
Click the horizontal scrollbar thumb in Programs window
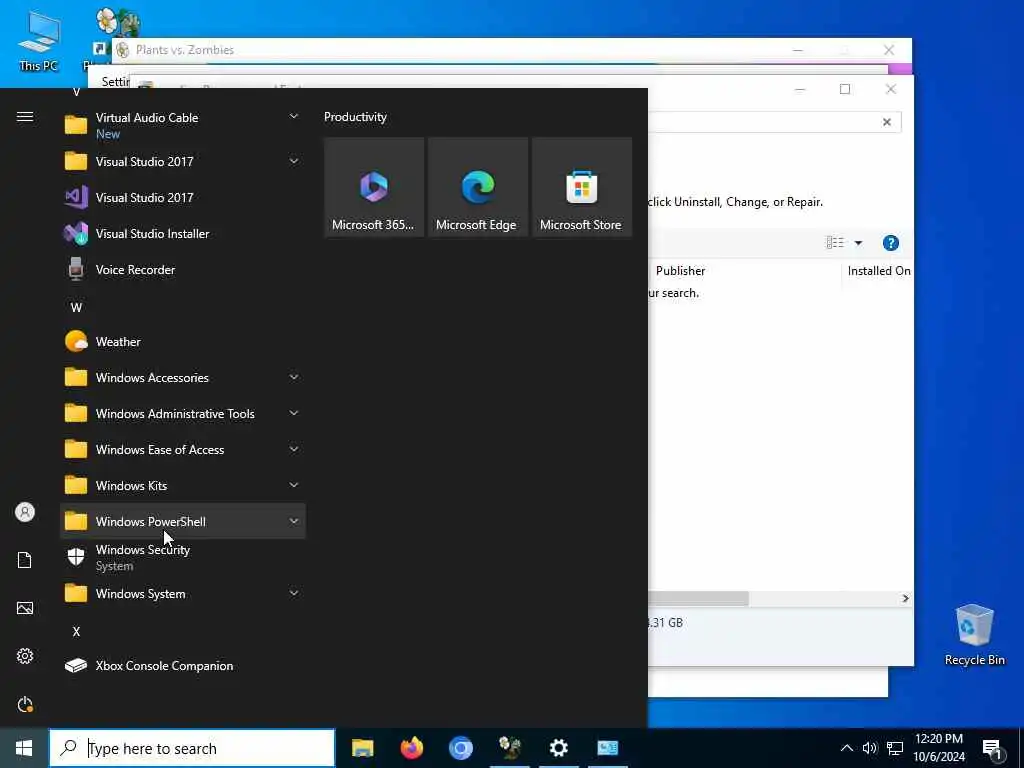[x=698, y=598]
